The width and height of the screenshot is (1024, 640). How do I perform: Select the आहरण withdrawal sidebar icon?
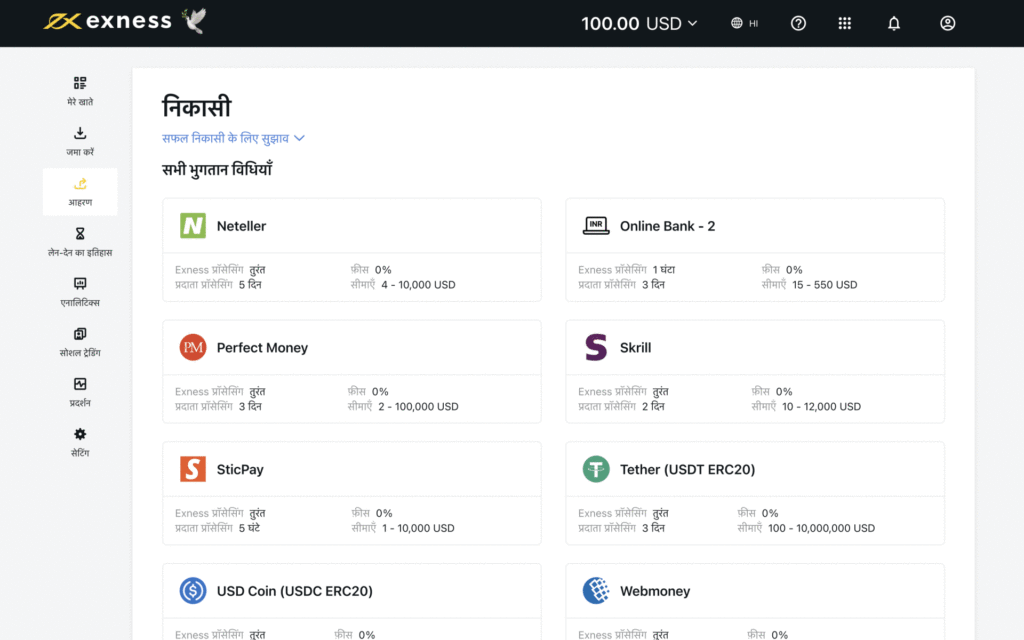80,184
